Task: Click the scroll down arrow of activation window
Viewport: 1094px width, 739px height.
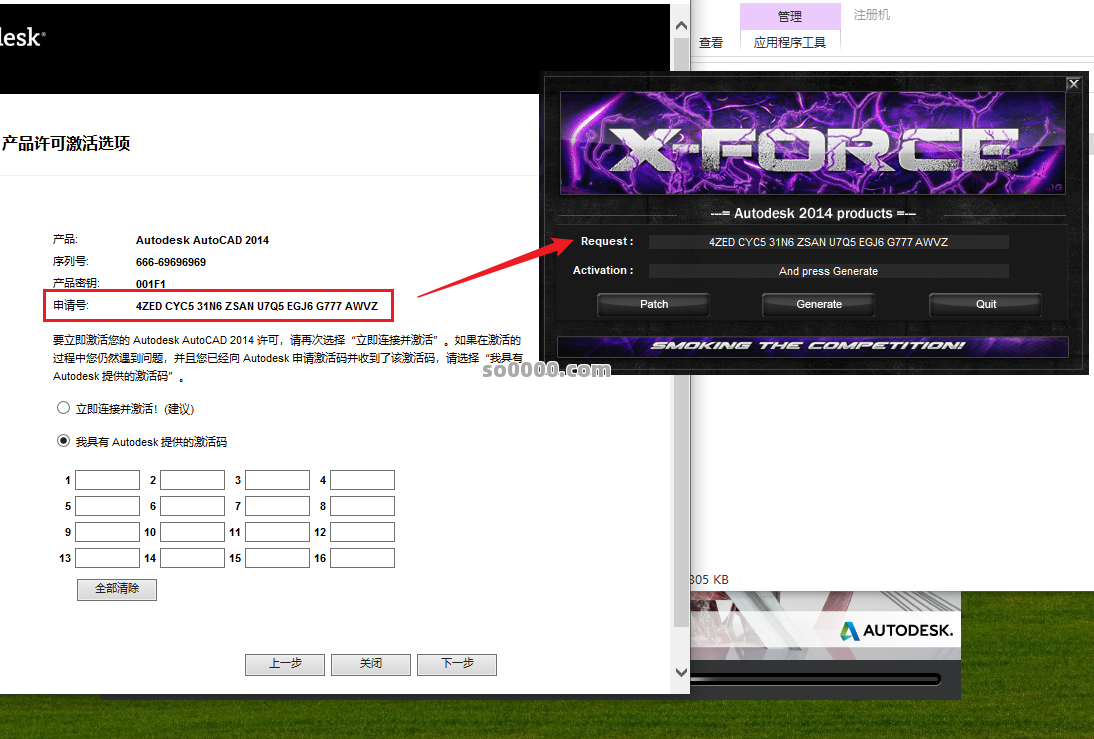Action: (x=681, y=672)
